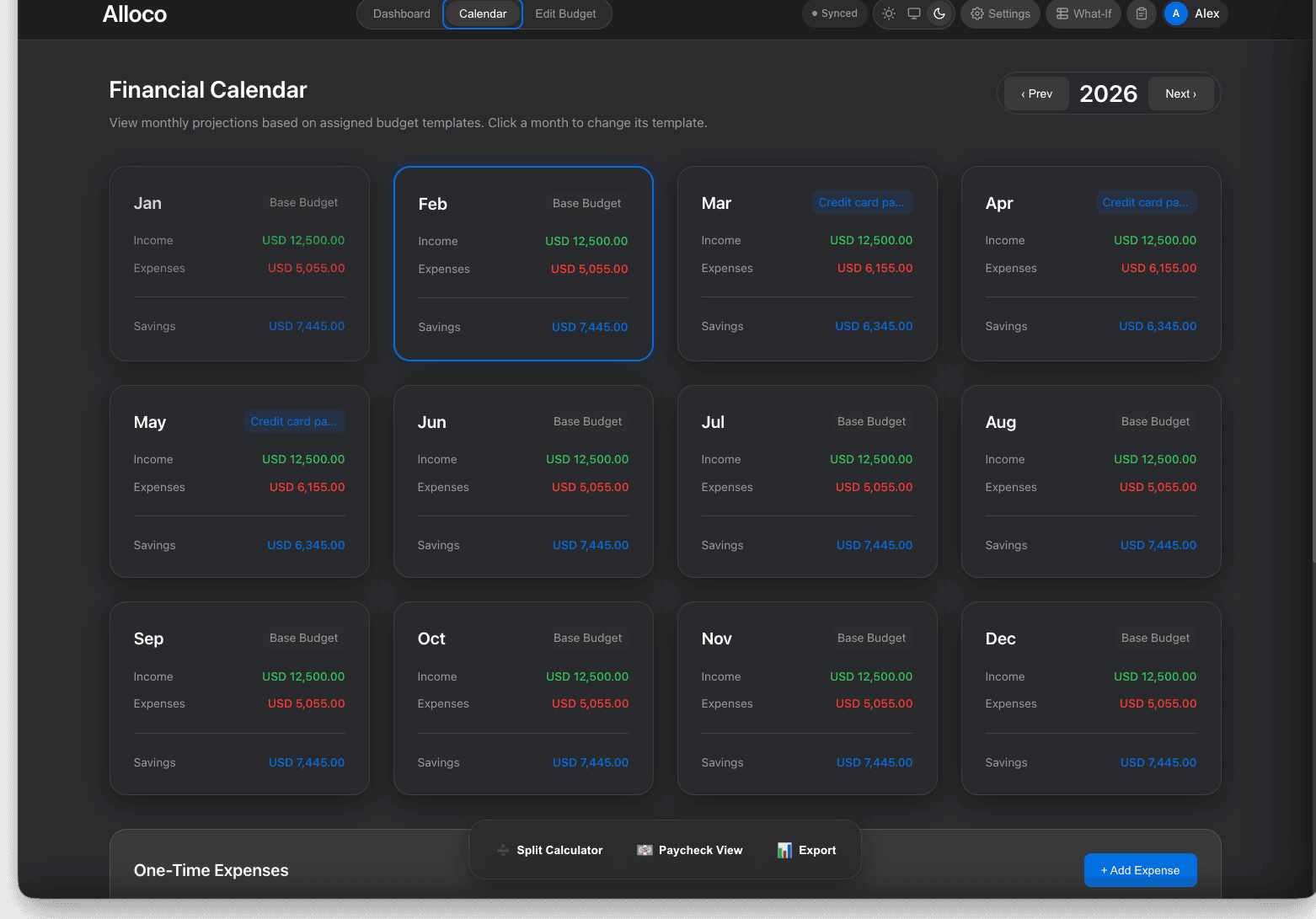
Task: Select the Aug month heading
Action: (x=1001, y=422)
